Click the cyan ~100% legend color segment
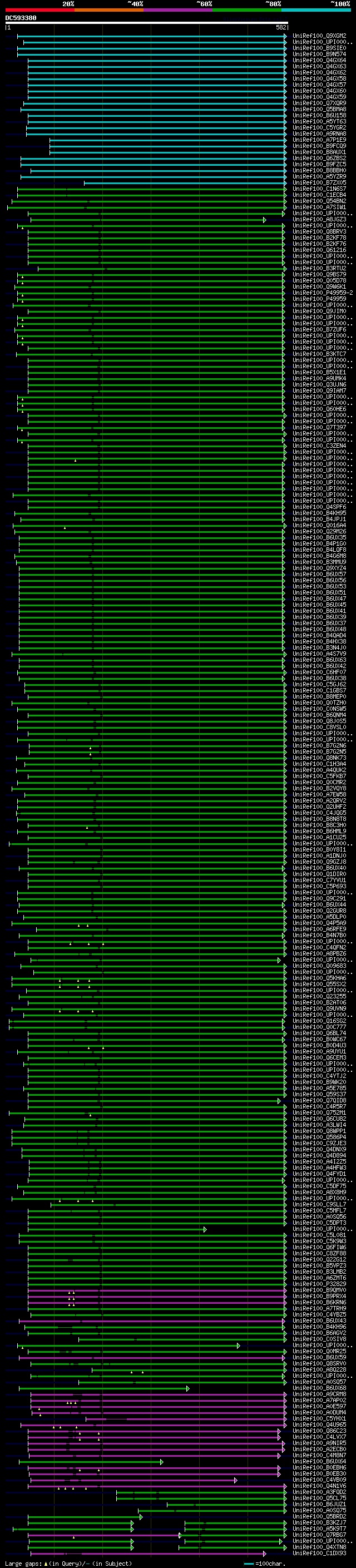Image resolution: width=356 pixels, height=1568 pixels. [x=317, y=10]
